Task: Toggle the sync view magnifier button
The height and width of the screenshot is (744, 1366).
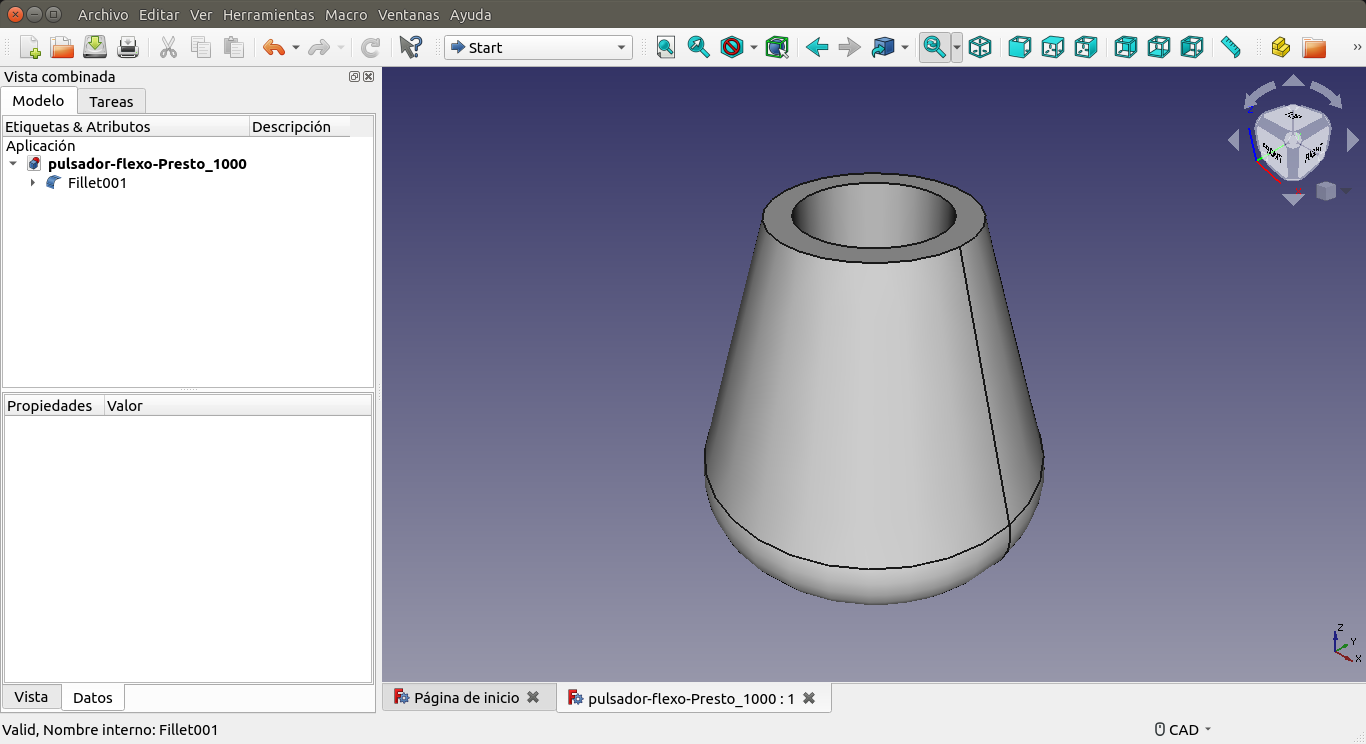Action: (x=934, y=47)
